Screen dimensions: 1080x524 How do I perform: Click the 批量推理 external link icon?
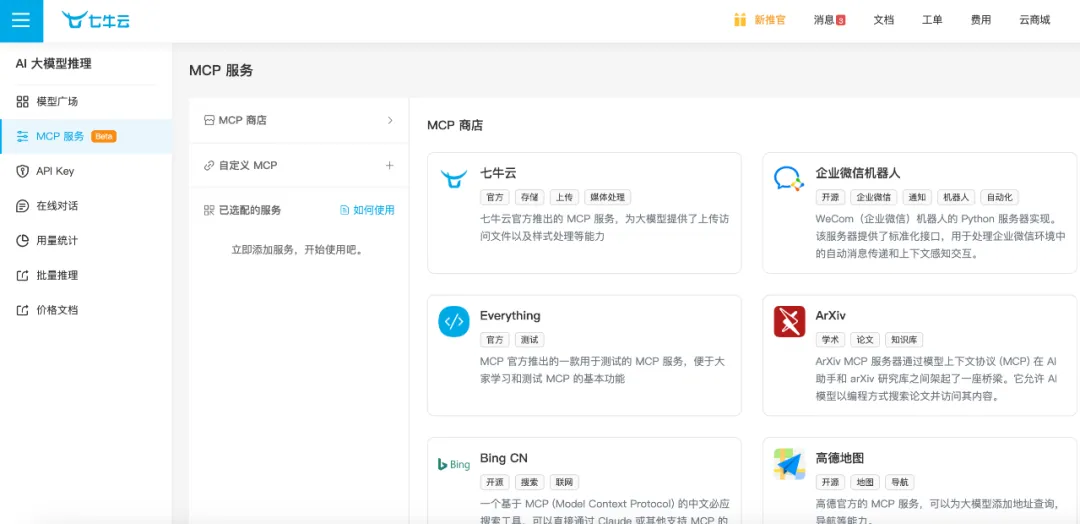tap(23, 275)
